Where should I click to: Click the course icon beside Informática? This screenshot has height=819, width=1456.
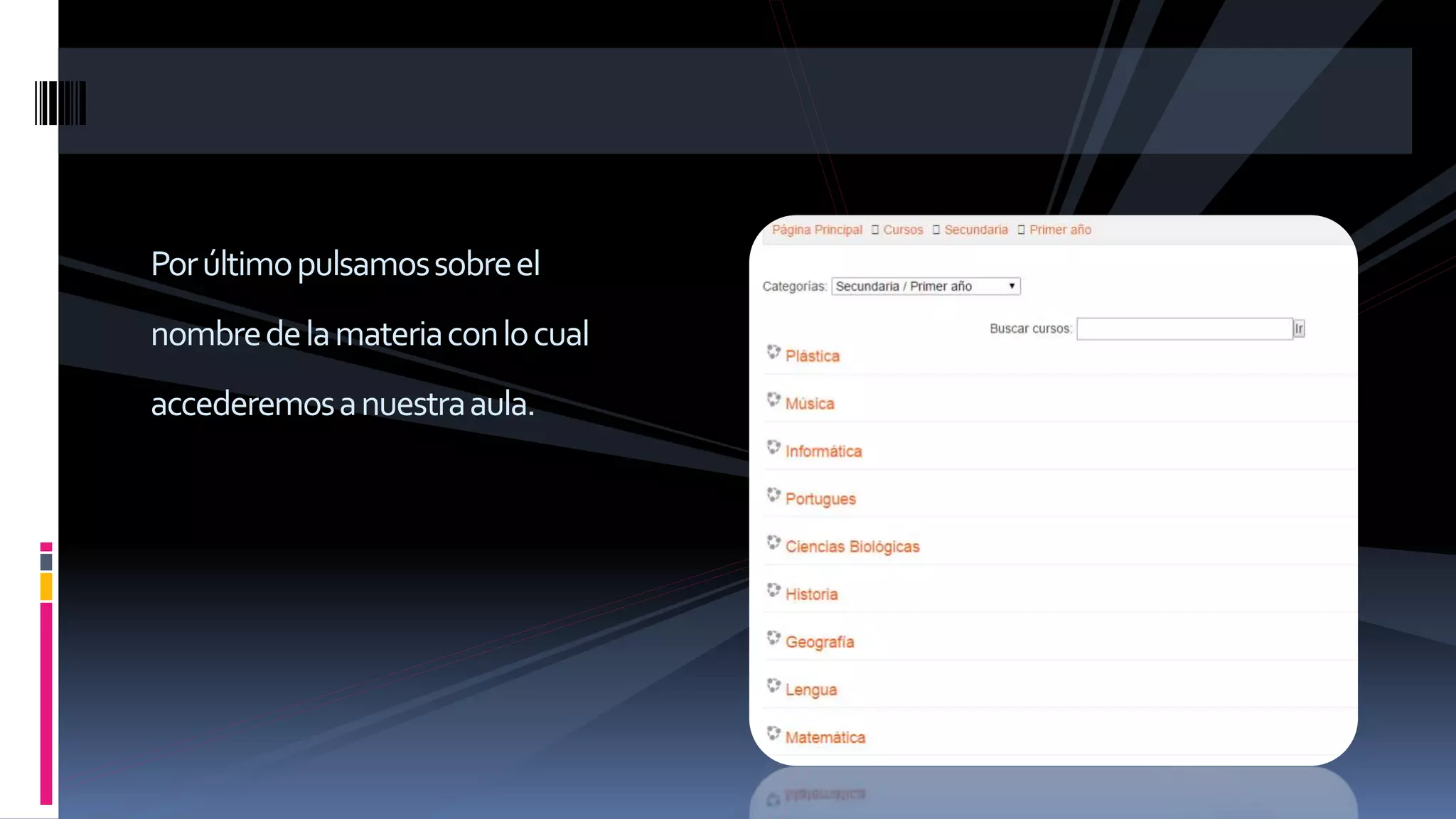coord(773,447)
